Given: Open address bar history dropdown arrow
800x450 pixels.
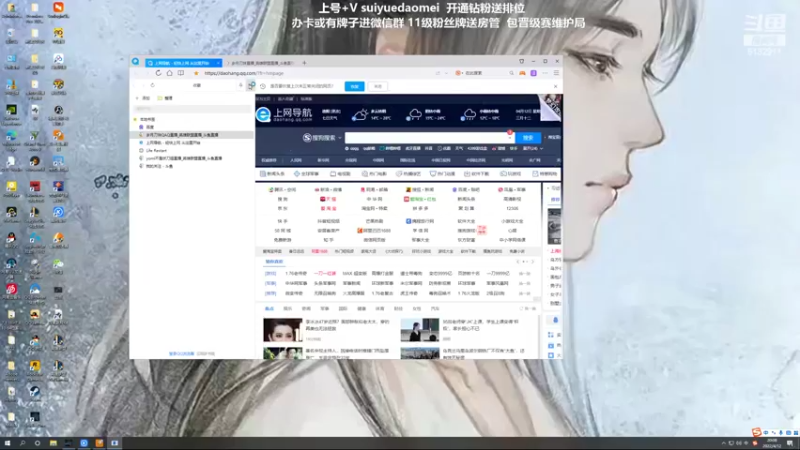Looking at the screenshot, I should 446,73.
